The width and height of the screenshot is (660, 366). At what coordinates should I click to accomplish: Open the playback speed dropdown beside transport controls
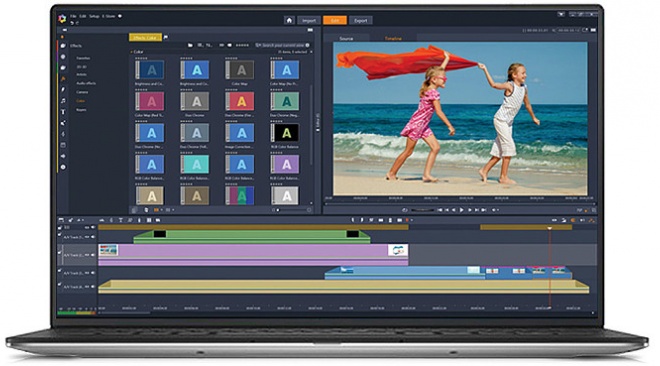click(x=495, y=210)
